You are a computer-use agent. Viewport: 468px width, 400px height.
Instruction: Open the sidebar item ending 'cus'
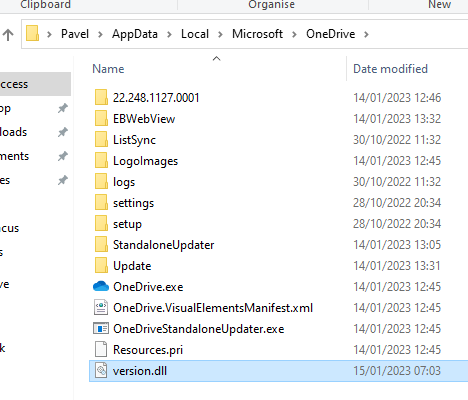[9, 228]
